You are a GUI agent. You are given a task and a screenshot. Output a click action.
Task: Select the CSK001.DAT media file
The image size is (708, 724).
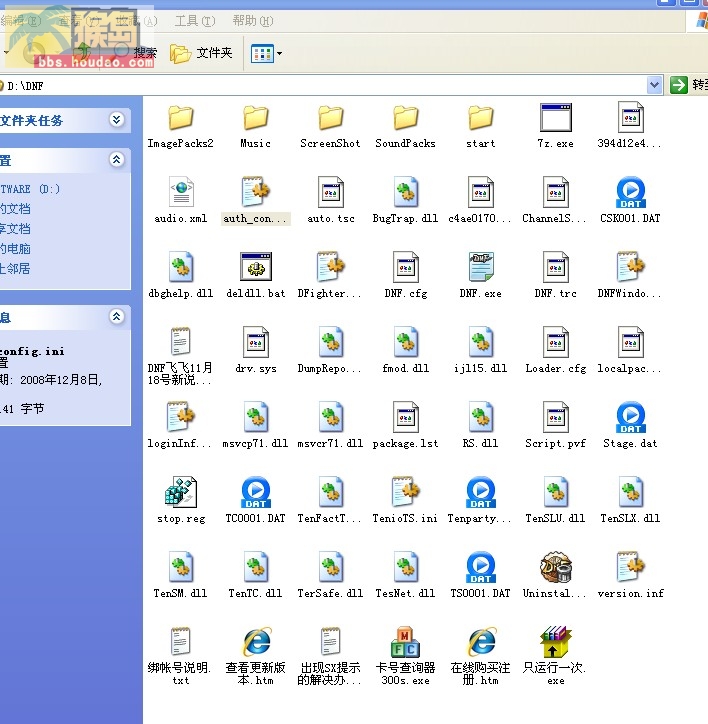630,192
